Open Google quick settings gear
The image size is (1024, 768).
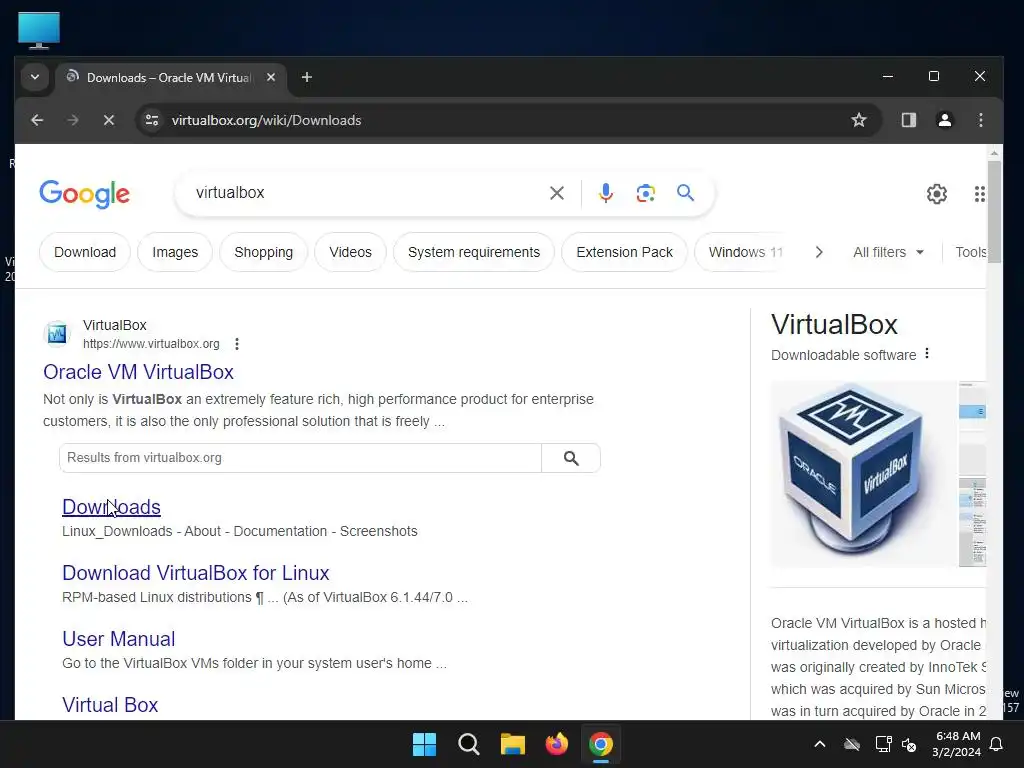point(936,194)
